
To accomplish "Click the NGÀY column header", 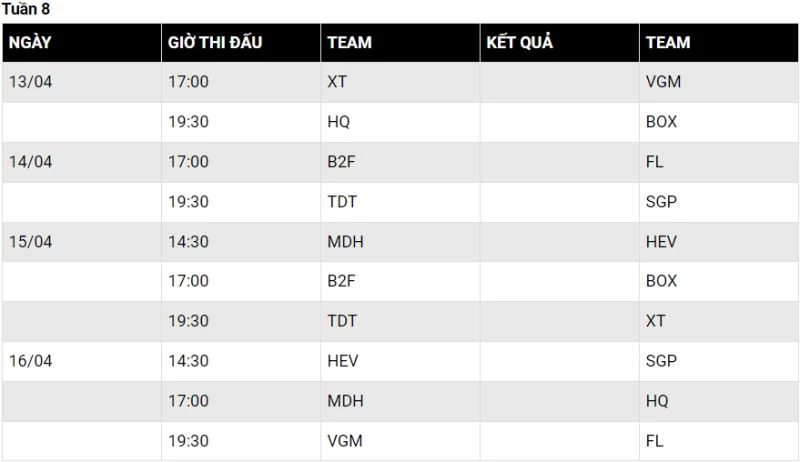I will click(x=31, y=43).
